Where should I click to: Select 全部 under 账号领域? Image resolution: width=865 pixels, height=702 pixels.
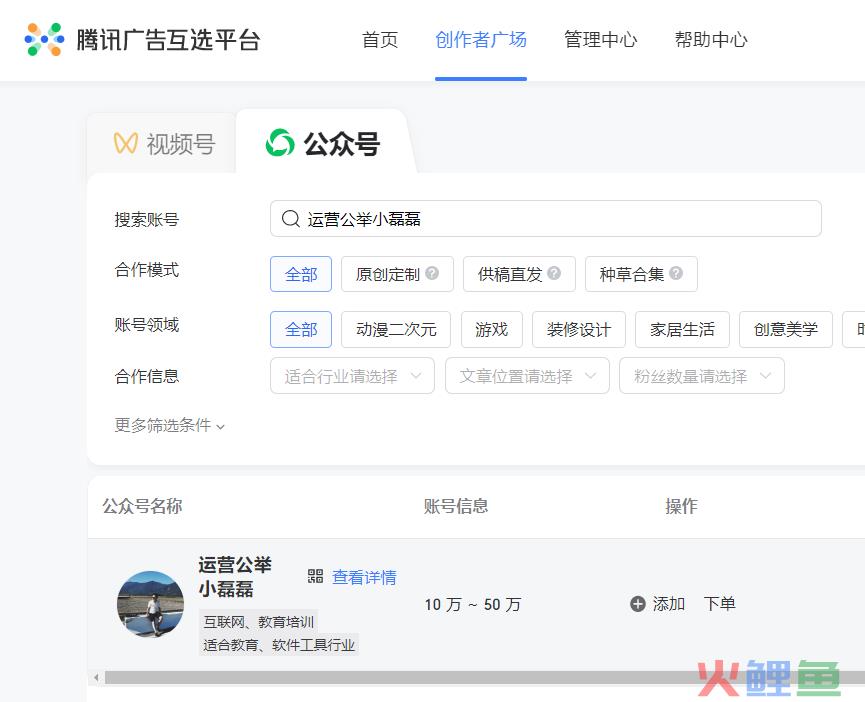(x=301, y=329)
